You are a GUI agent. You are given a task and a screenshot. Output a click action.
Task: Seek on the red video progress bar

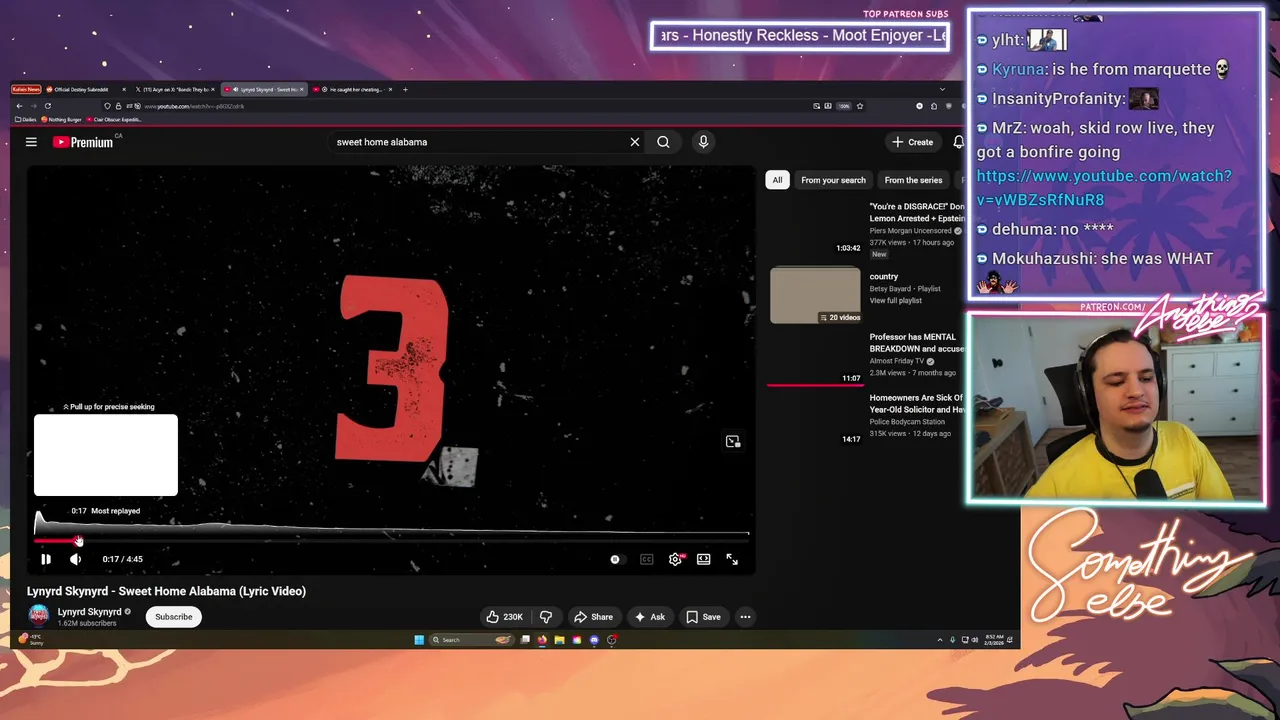pos(391,540)
